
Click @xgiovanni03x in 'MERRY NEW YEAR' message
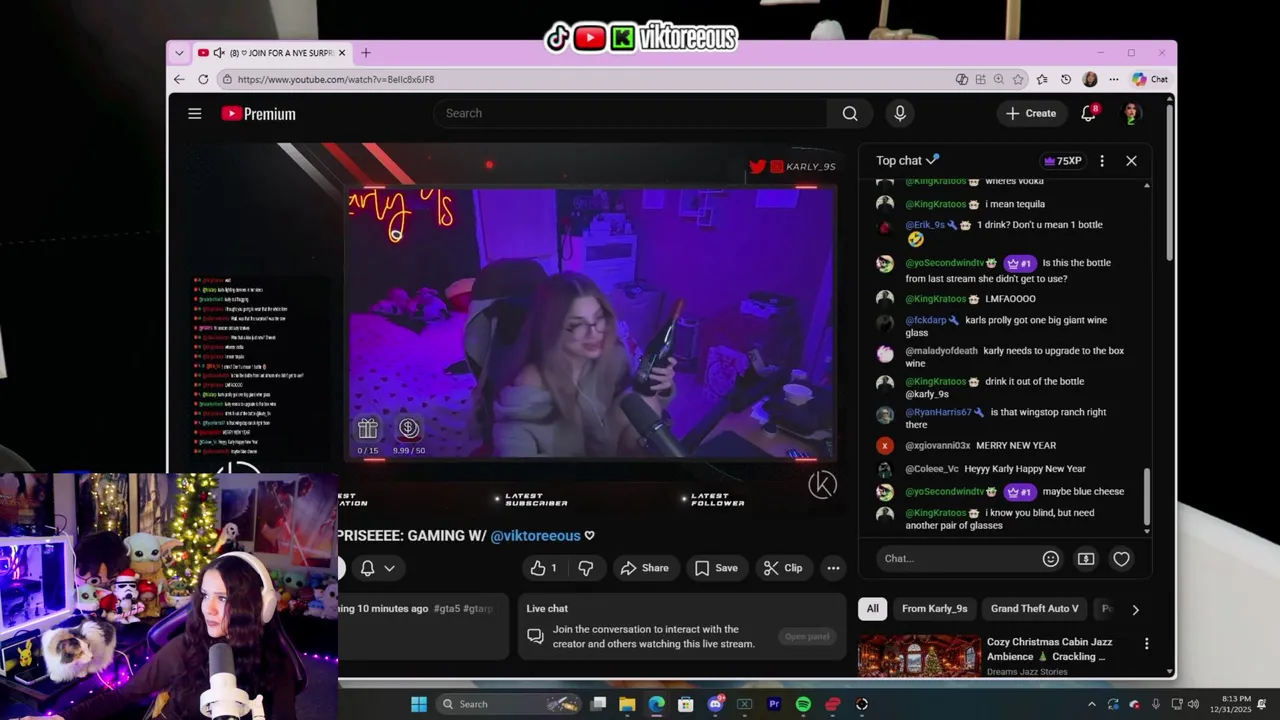(937, 445)
